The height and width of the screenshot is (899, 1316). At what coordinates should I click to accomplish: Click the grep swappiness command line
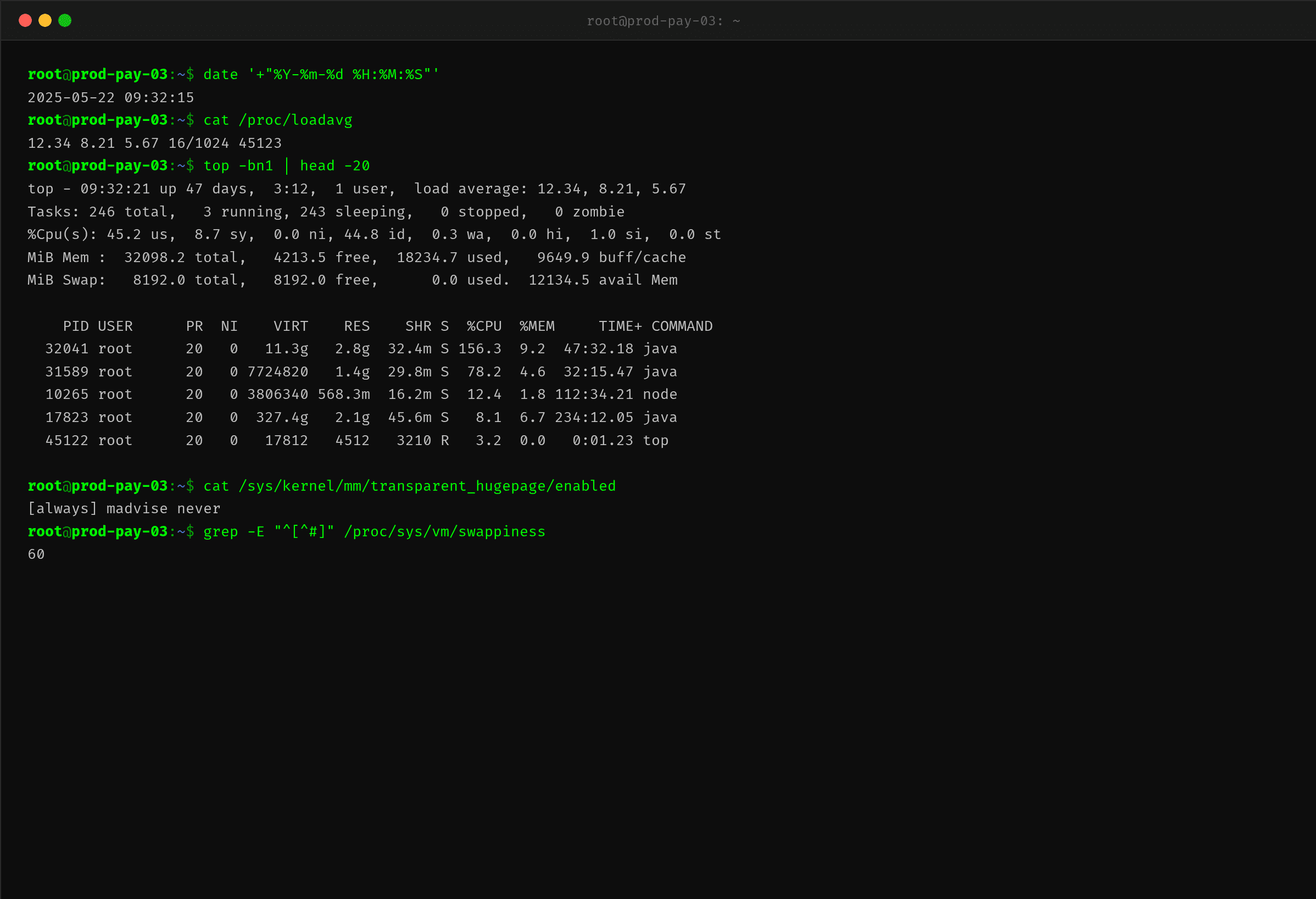[x=374, y=531]
